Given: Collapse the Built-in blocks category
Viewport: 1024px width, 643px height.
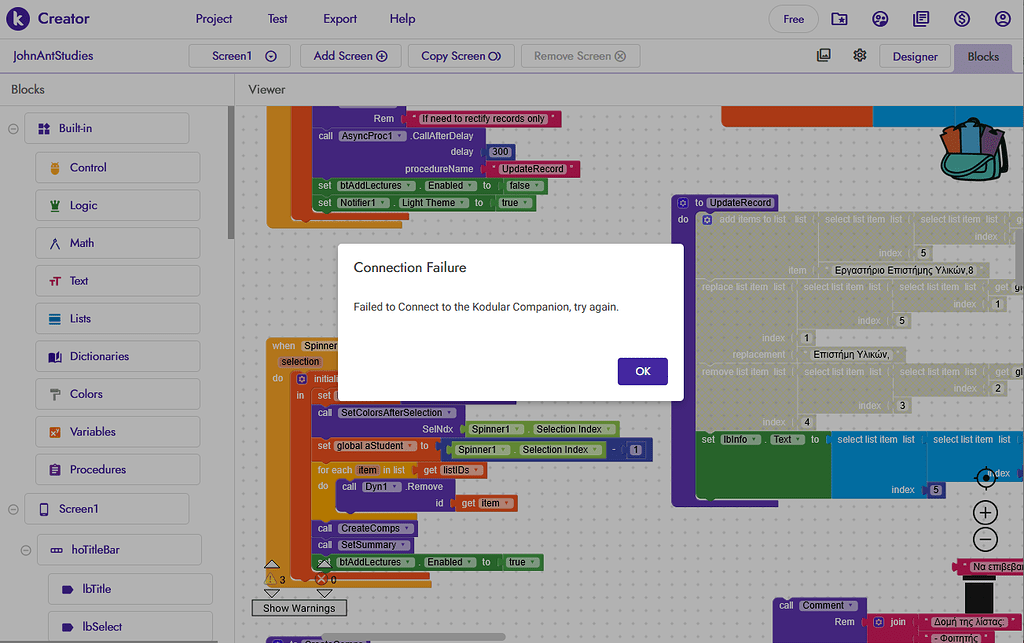Looking at the screenshot, I should 14,129.
